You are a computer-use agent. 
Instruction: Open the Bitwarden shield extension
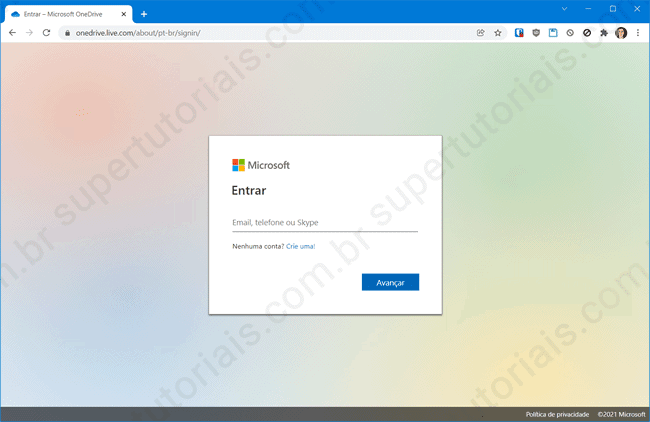tap(519, 33)
